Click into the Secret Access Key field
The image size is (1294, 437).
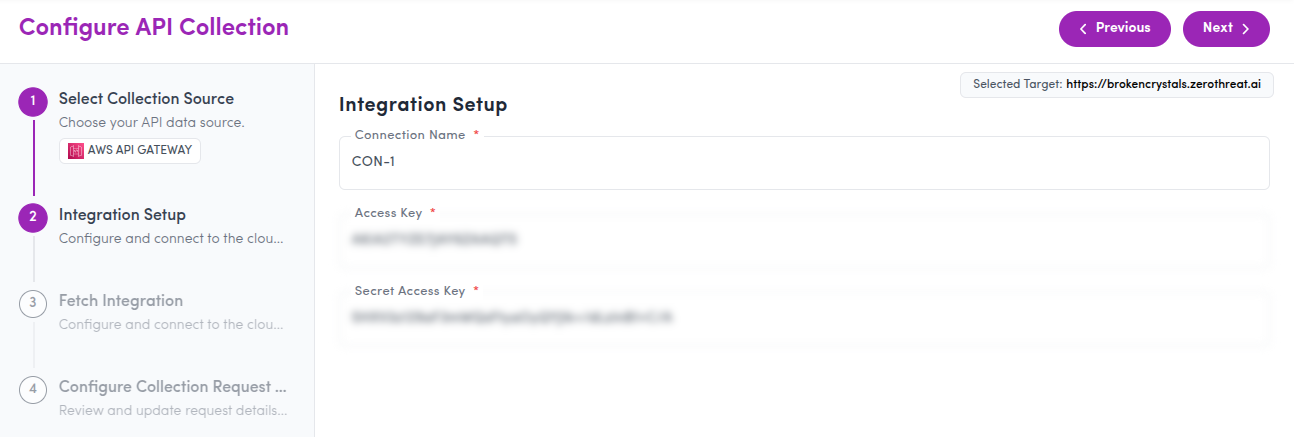tap(804, 318)
